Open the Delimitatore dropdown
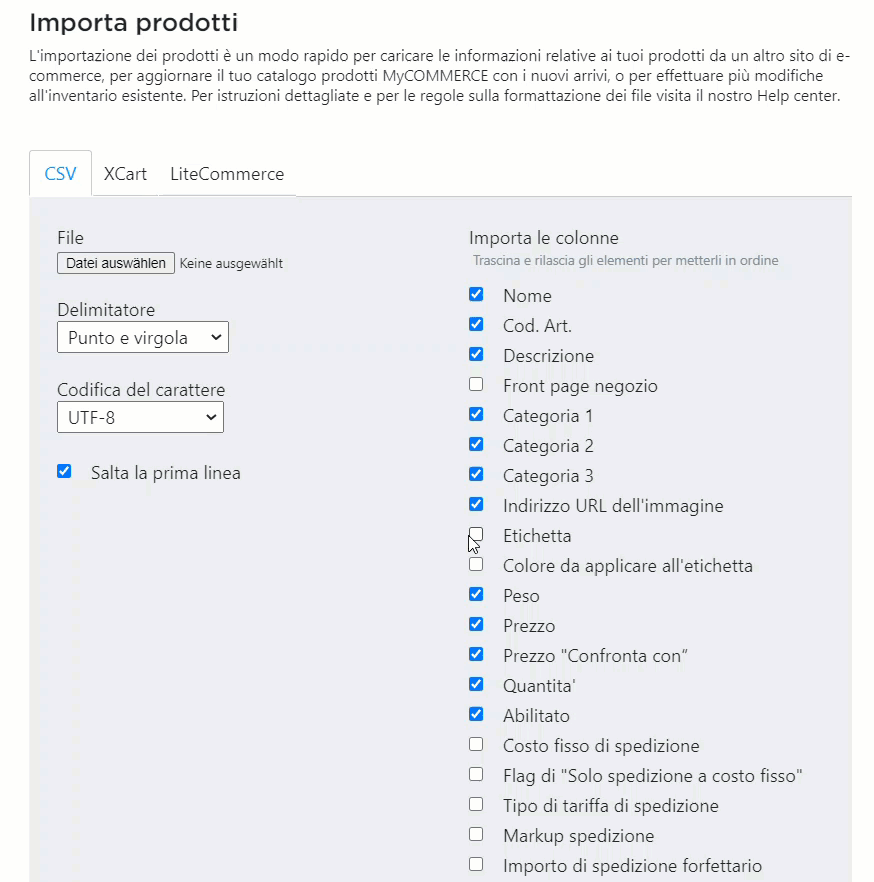 [143, 338]
